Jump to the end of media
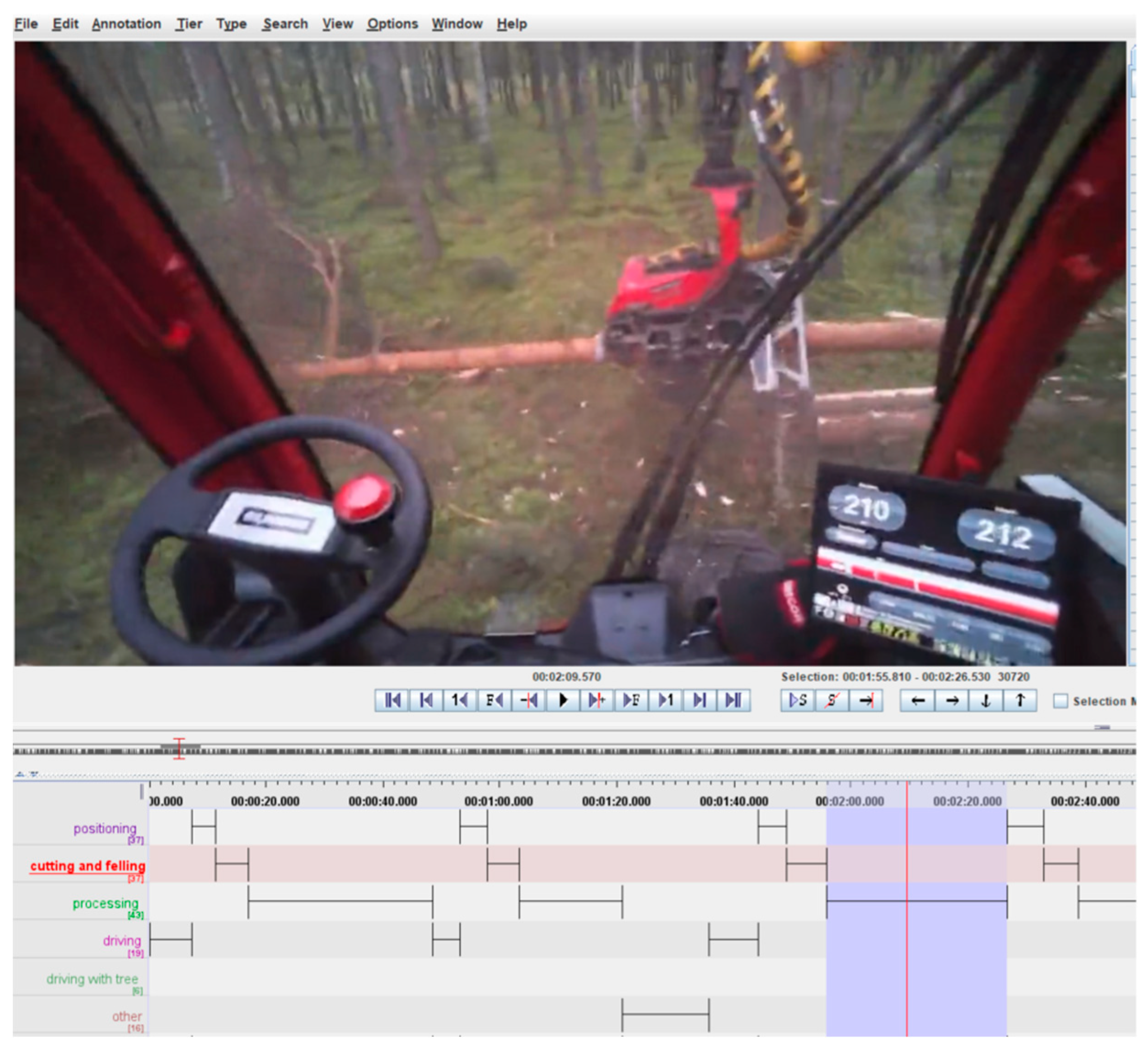 (734, 700)
